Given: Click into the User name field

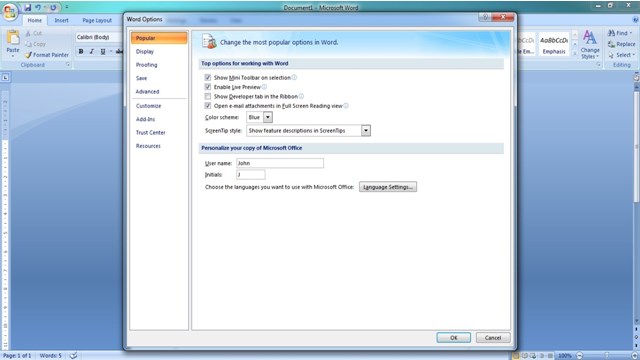Looking at the screenshot, I should (280, 163).
